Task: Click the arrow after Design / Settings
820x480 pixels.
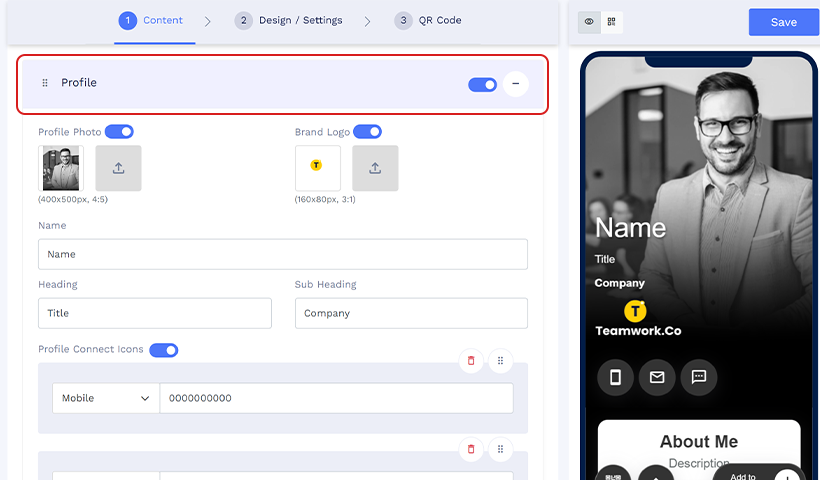Action: tap(367, 21)
